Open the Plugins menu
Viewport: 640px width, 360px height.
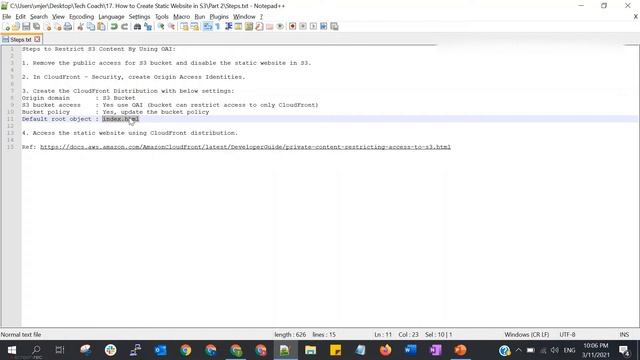coord(219,17)
